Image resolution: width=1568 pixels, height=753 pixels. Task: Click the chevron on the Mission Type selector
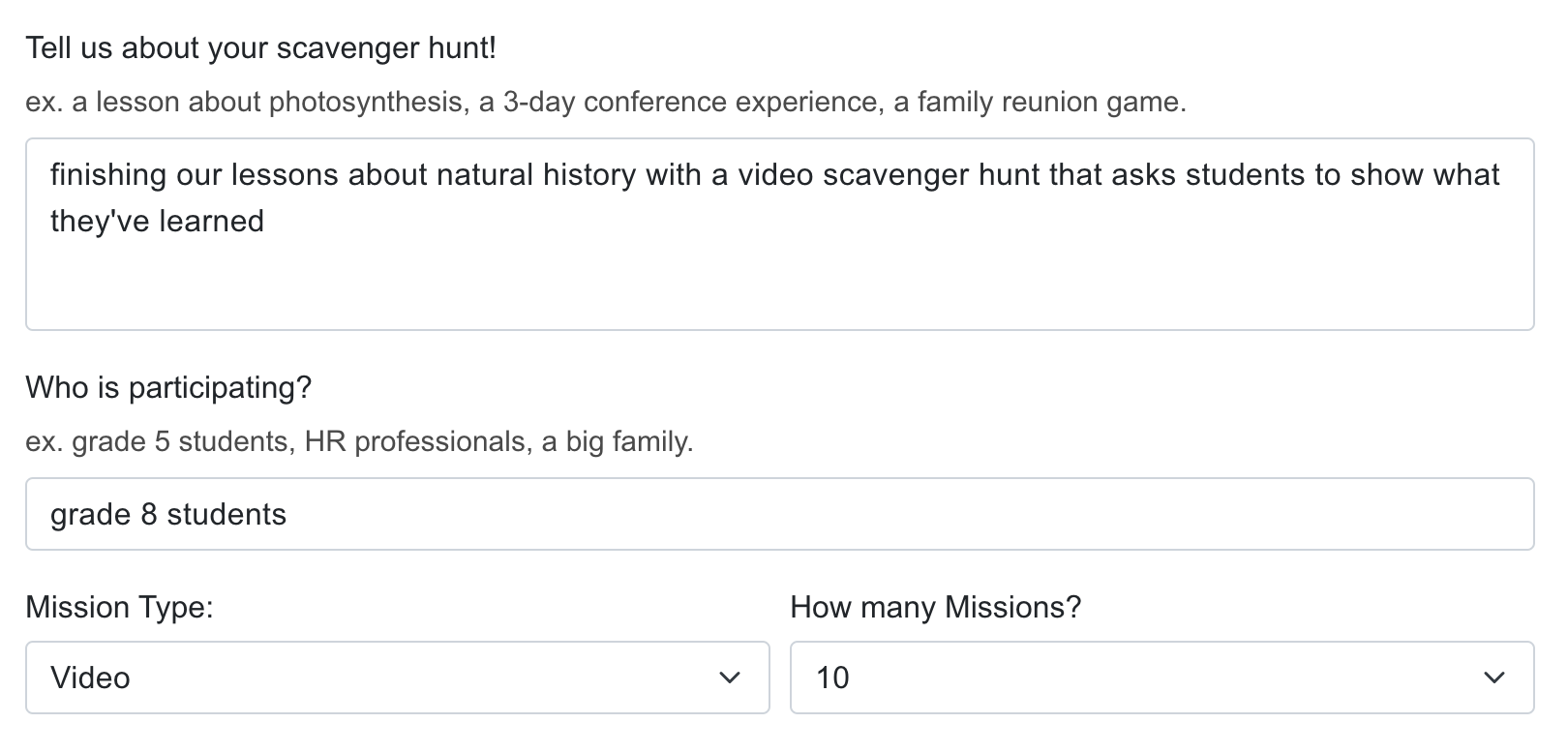[x=731, y=678]
